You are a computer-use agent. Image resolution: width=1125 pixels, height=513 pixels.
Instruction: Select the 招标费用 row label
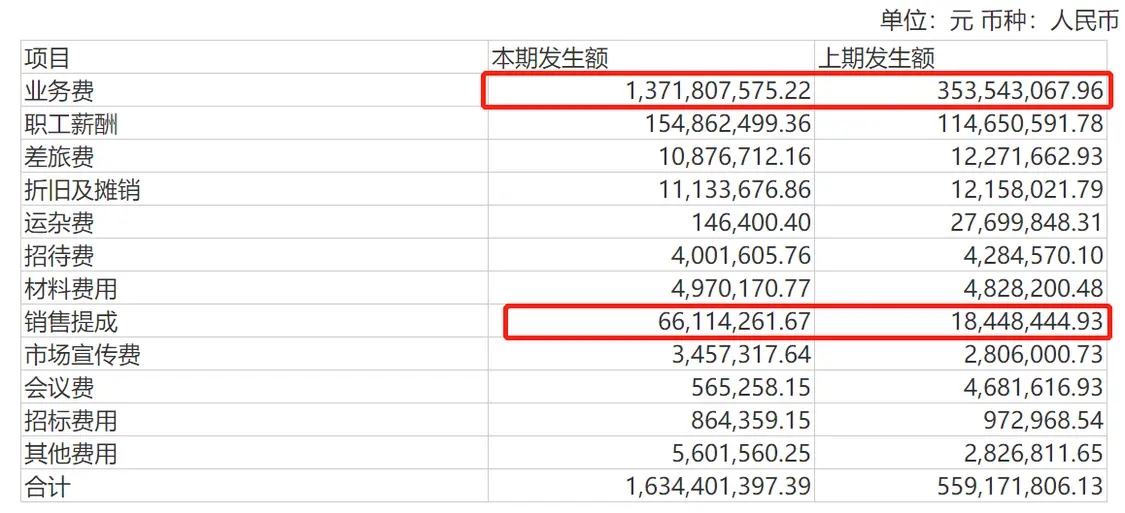71,421
